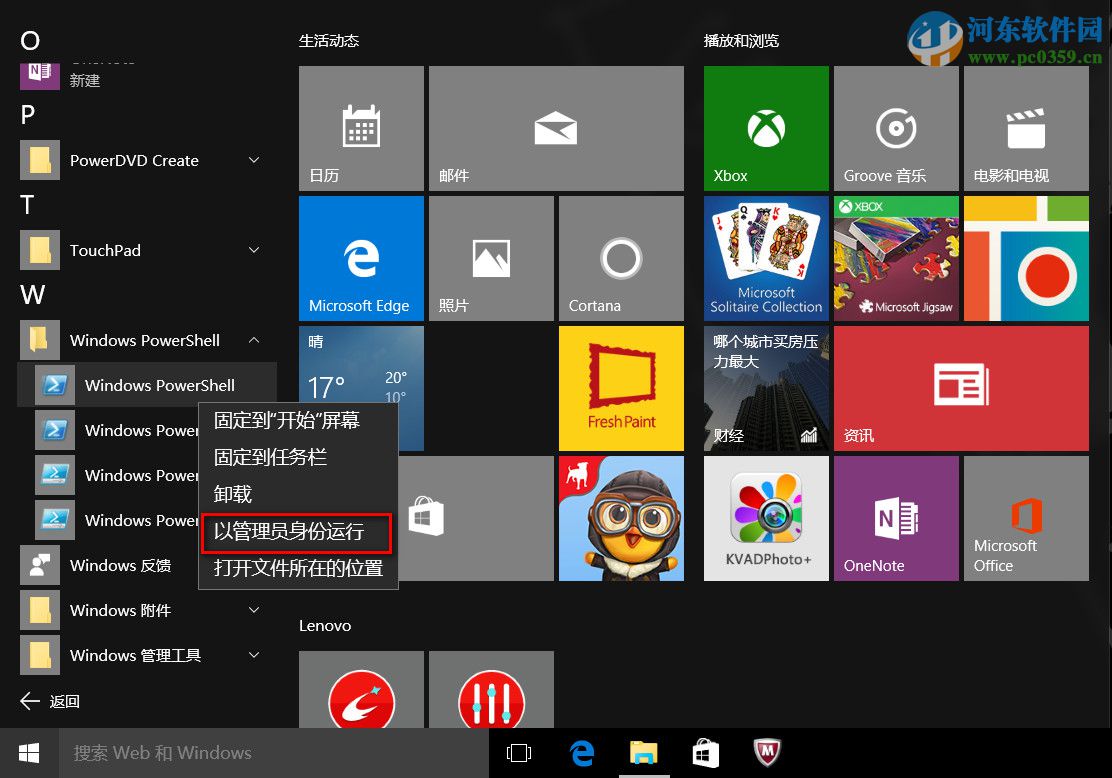The width and height of the screenshot is (1112, 778).
Task: Launch the Microsoft Edge tile
Action: point(361,258)
